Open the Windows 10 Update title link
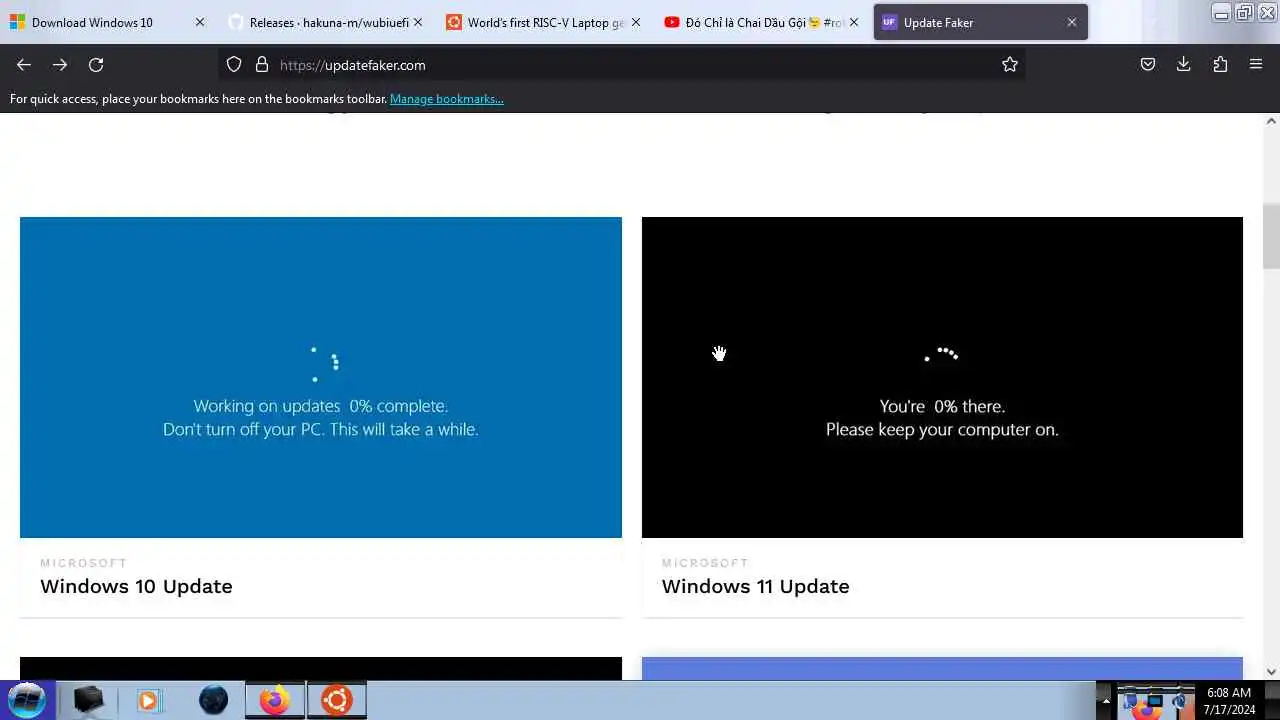The height and width of the screenshot is (720, 1280). pos(136,586)
